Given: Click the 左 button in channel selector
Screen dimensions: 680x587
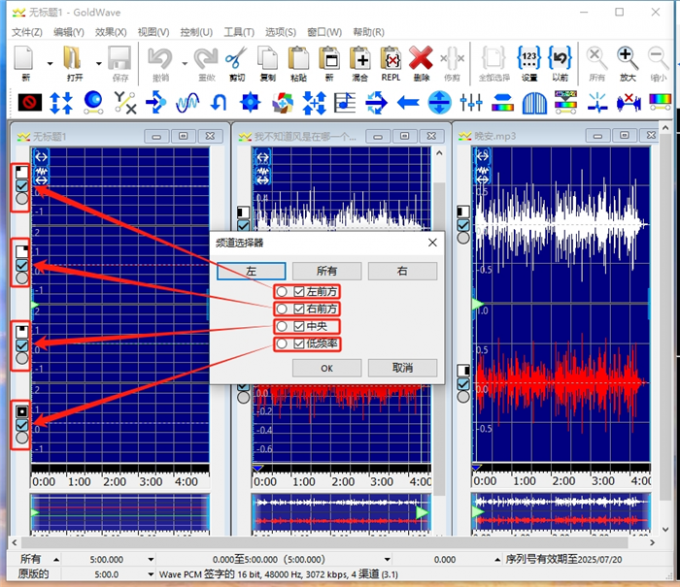Looking at the screenshot, I should (251, 271).
